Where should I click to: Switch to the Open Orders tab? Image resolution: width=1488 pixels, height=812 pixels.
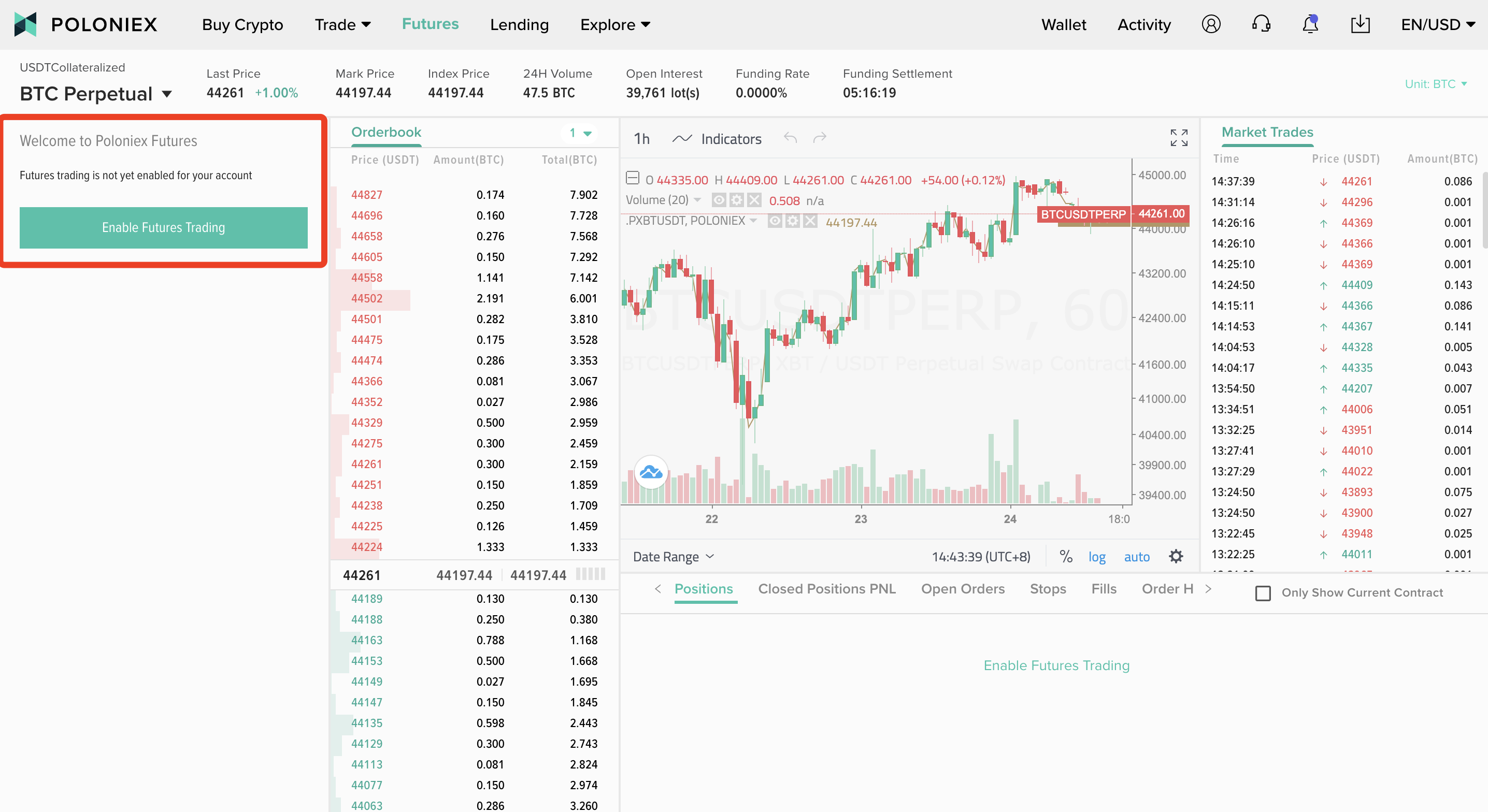pos(962,588)
